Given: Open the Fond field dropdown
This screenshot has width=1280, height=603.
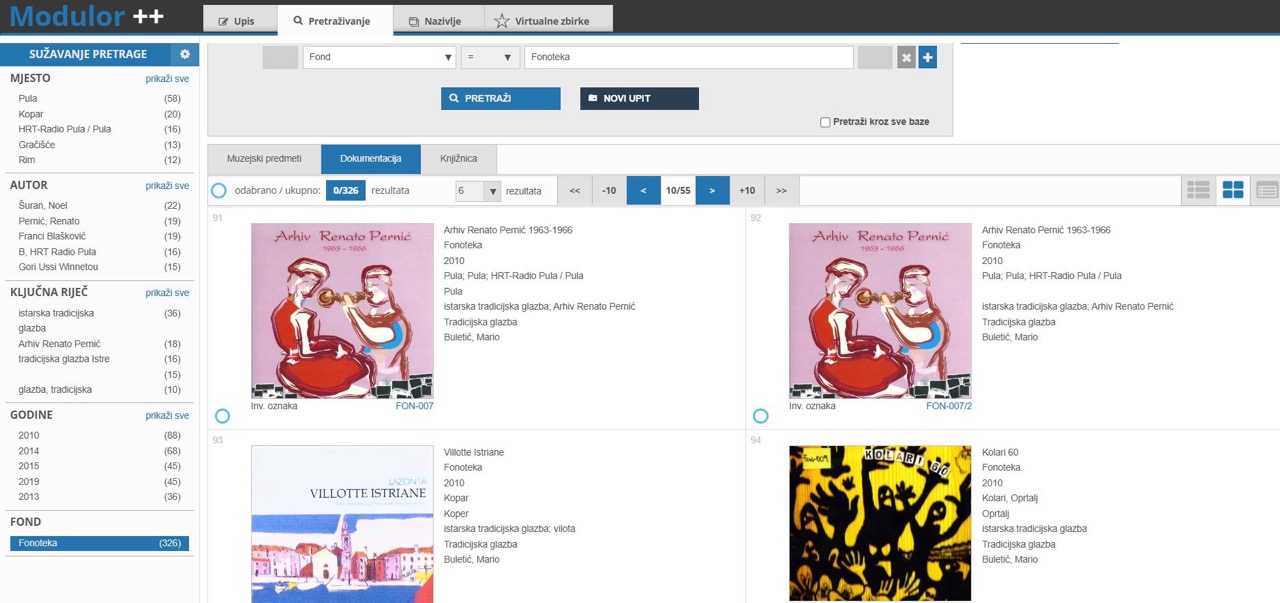Looking at the screenshot, I should [379, 58].
